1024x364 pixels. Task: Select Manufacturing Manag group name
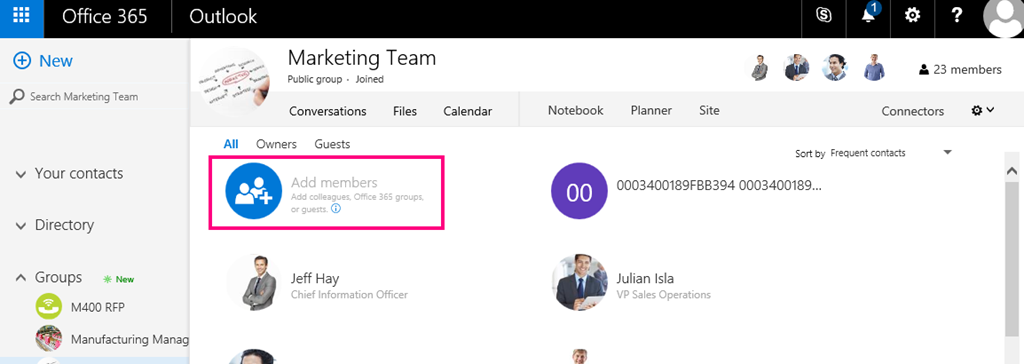tap(130, 340)
